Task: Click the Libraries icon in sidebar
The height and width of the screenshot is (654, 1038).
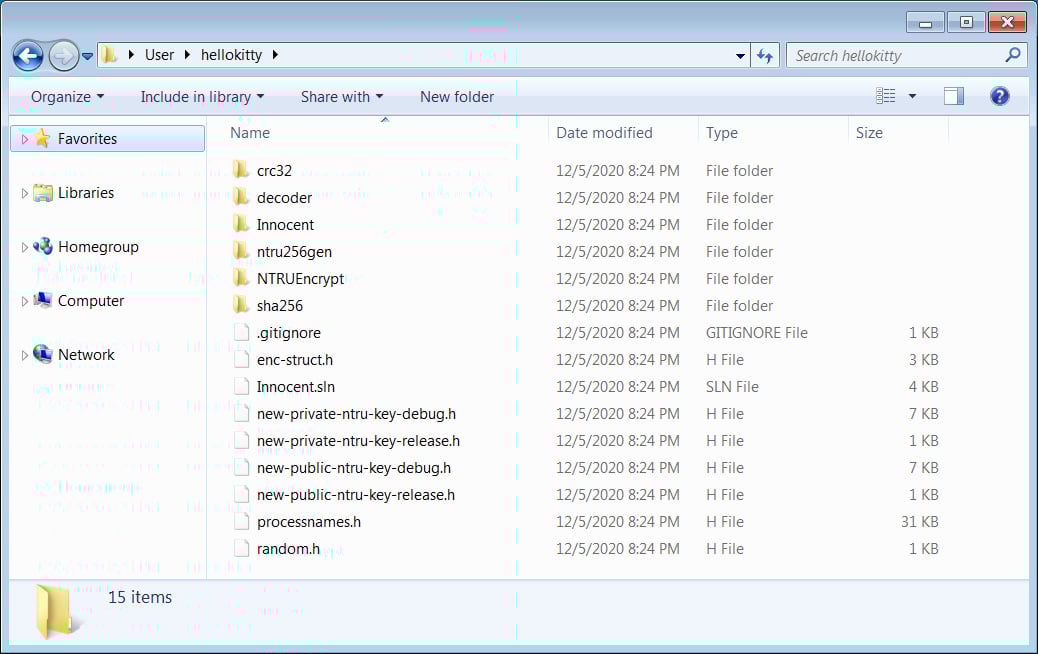Action: pos(43,193)
